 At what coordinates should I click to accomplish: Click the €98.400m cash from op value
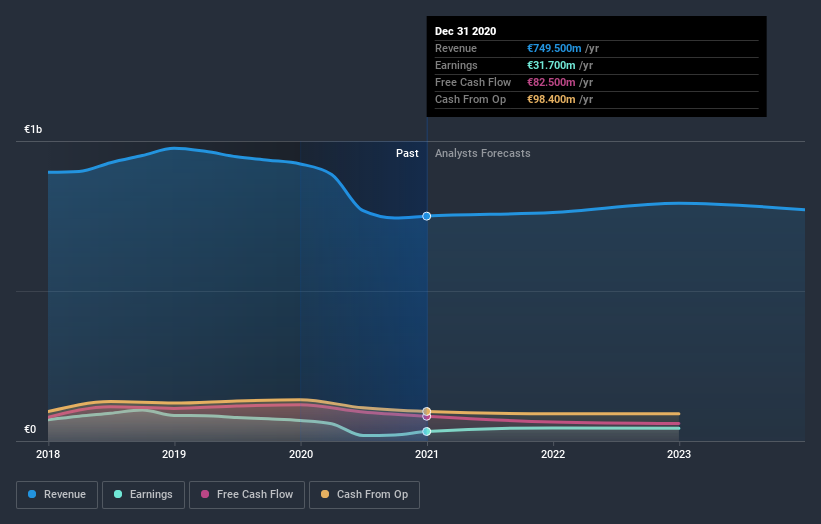pyautogui.click(x=551, y=99)
